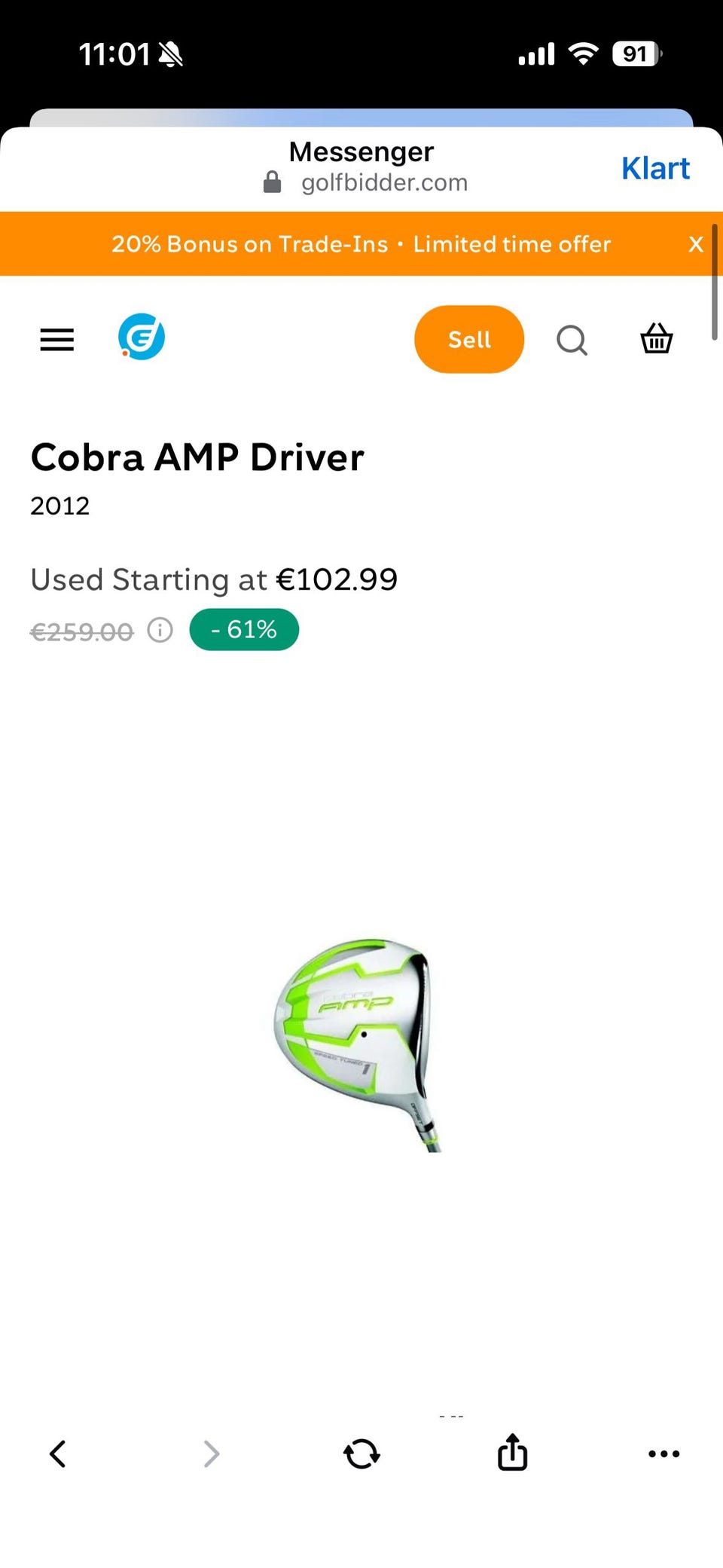View the shopping basket icon
Viewport: 723px width, 1568px height.
pyautogui.click(x=657, y=338)
